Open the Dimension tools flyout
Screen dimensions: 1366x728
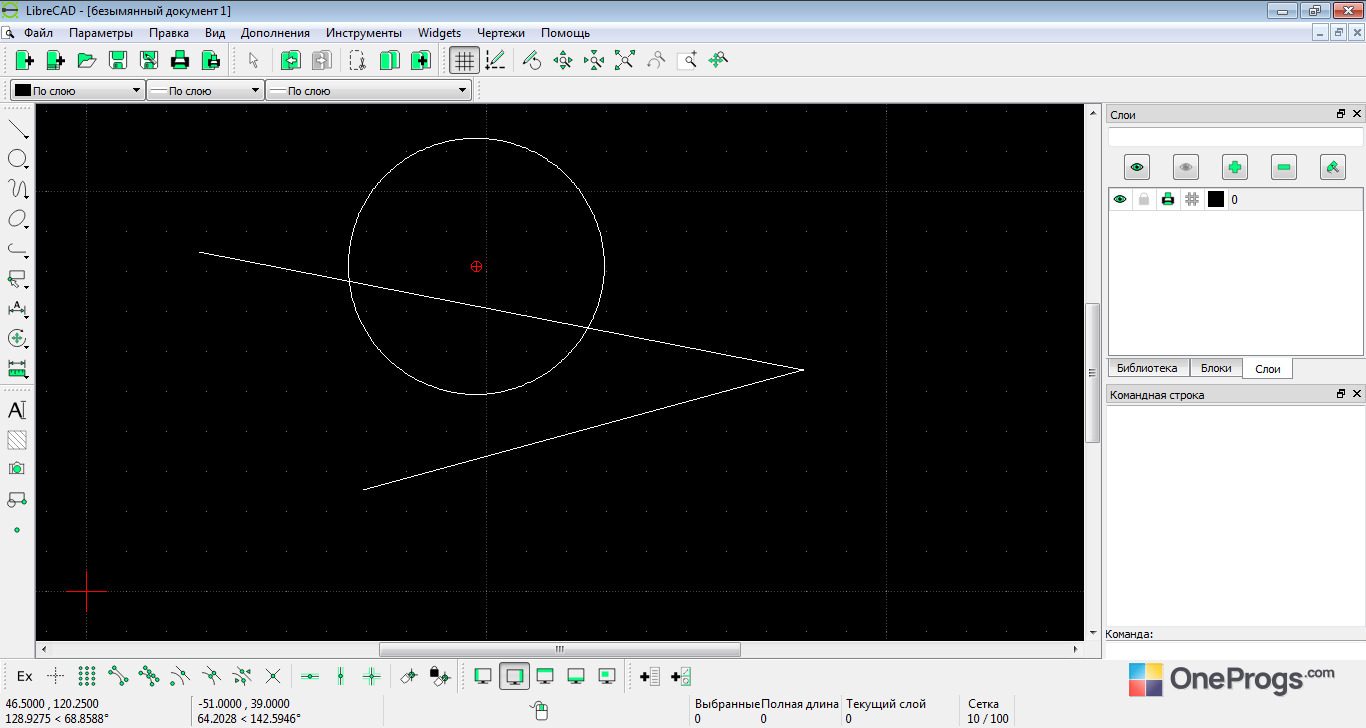pos(18,309)
